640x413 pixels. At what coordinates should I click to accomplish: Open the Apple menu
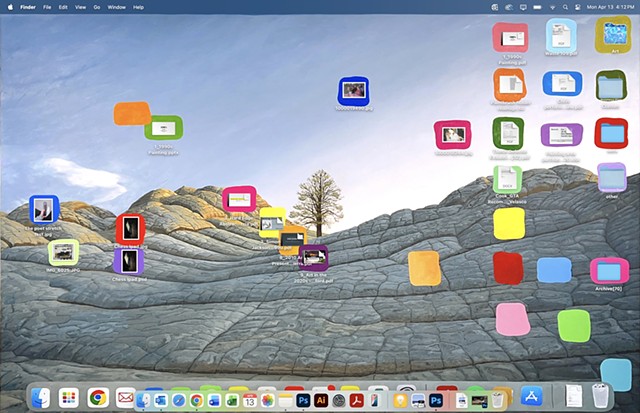click(x=10, y=7)
